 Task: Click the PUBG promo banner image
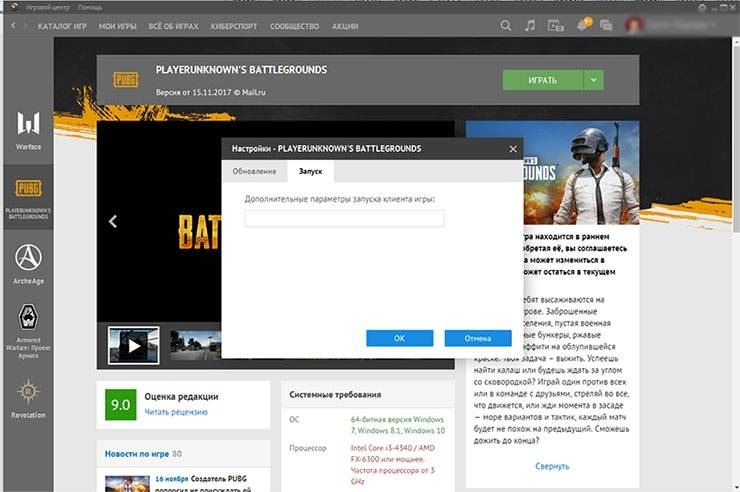click(581, 173)
